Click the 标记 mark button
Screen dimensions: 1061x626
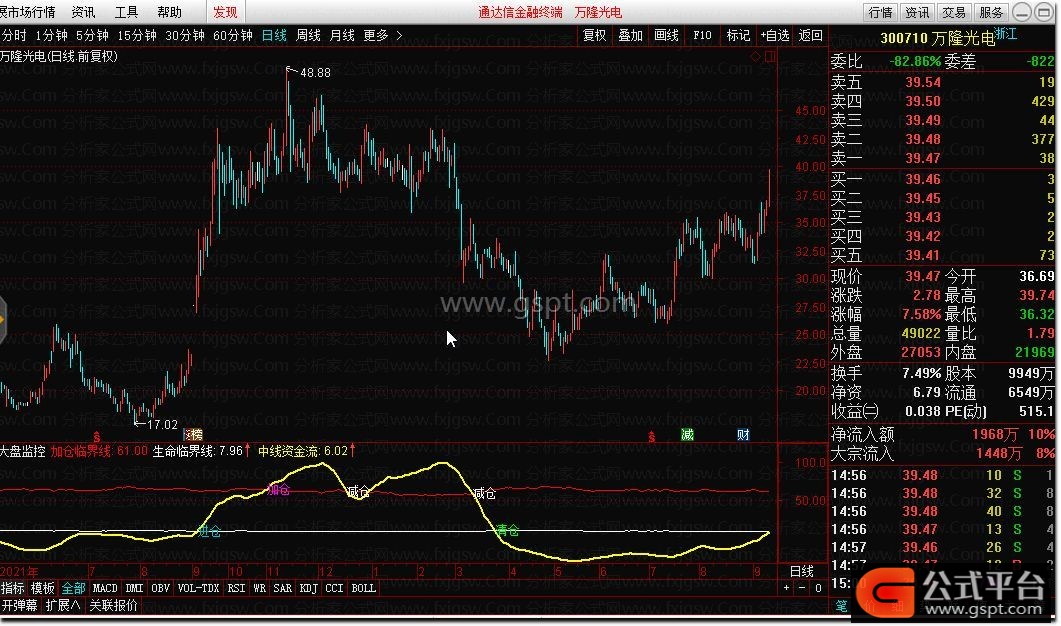[x=738, y=35]
